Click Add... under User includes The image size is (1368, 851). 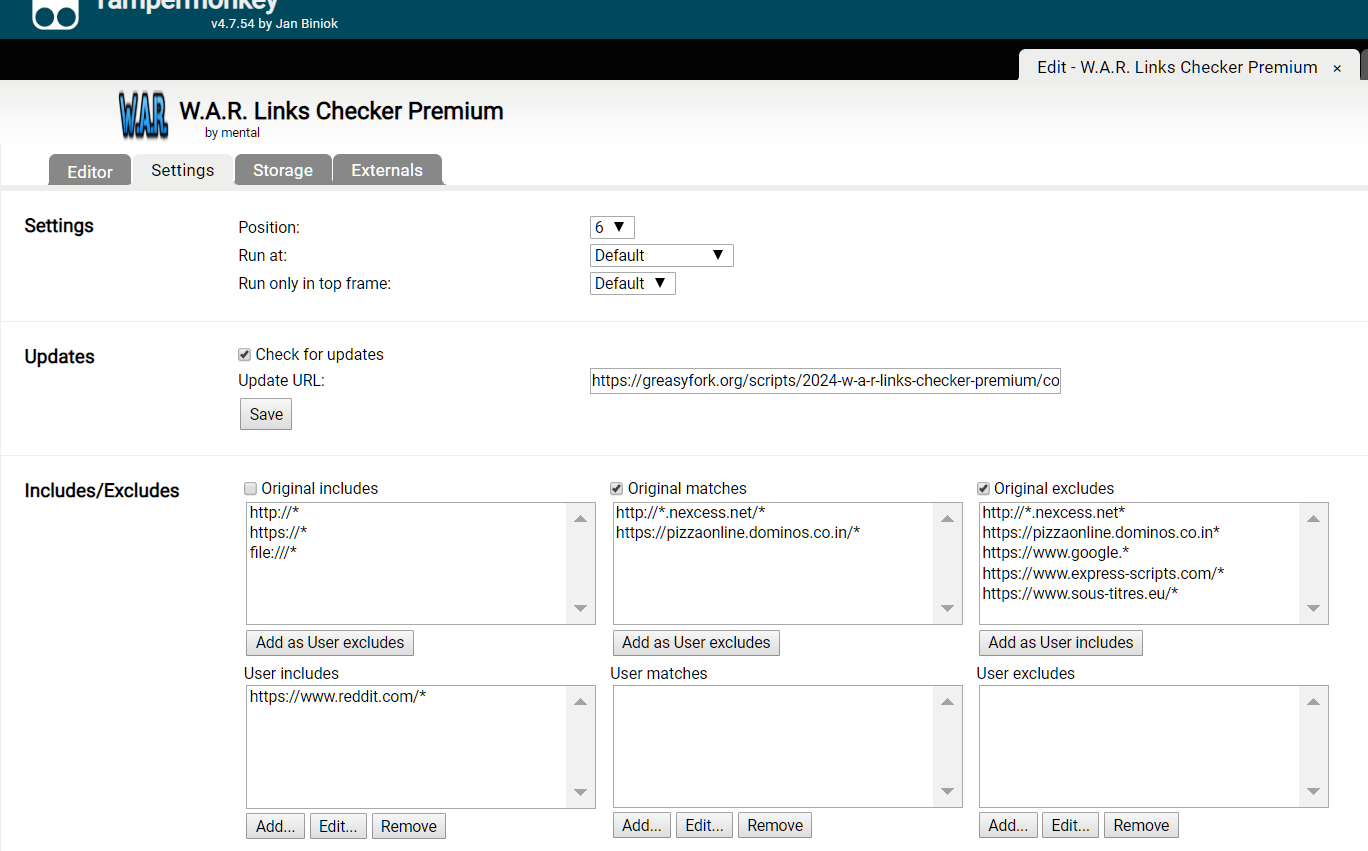click(x=276, y=826)
